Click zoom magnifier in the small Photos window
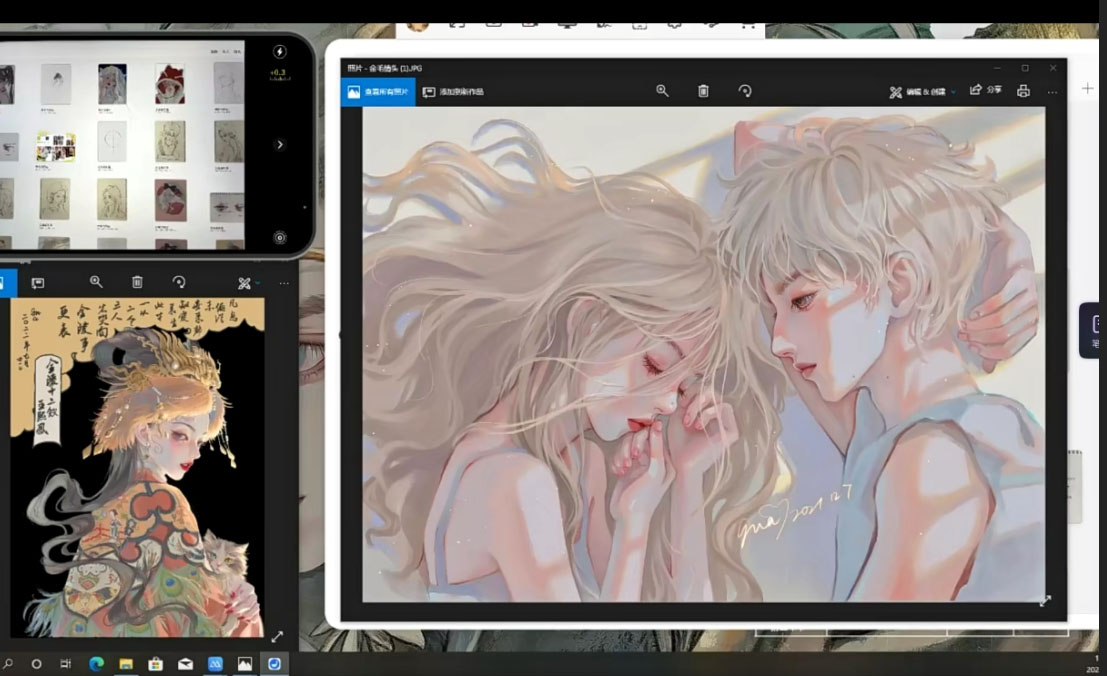This screenshot has width=1107, height=676. tap(96, 282)
